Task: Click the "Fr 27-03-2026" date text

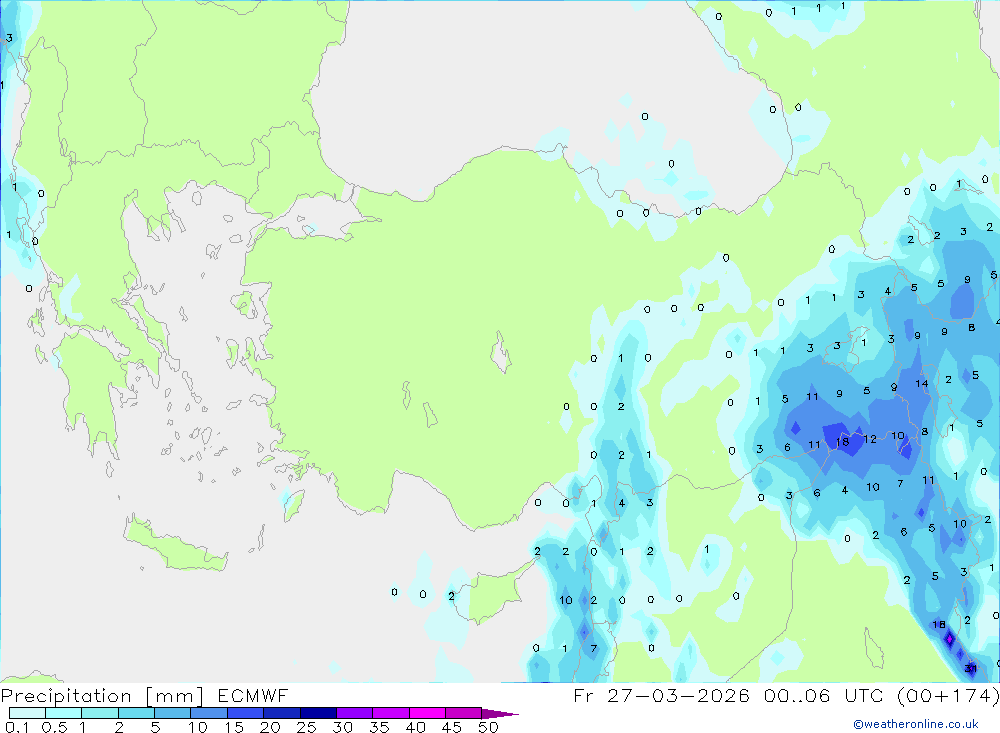Action: click(x=661, y=695)
